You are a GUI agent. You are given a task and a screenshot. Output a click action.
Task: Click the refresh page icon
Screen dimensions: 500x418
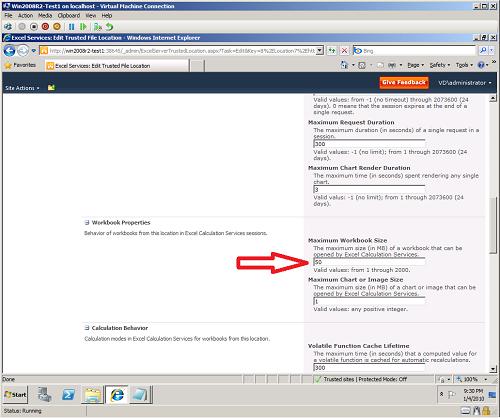click(332, 51)
